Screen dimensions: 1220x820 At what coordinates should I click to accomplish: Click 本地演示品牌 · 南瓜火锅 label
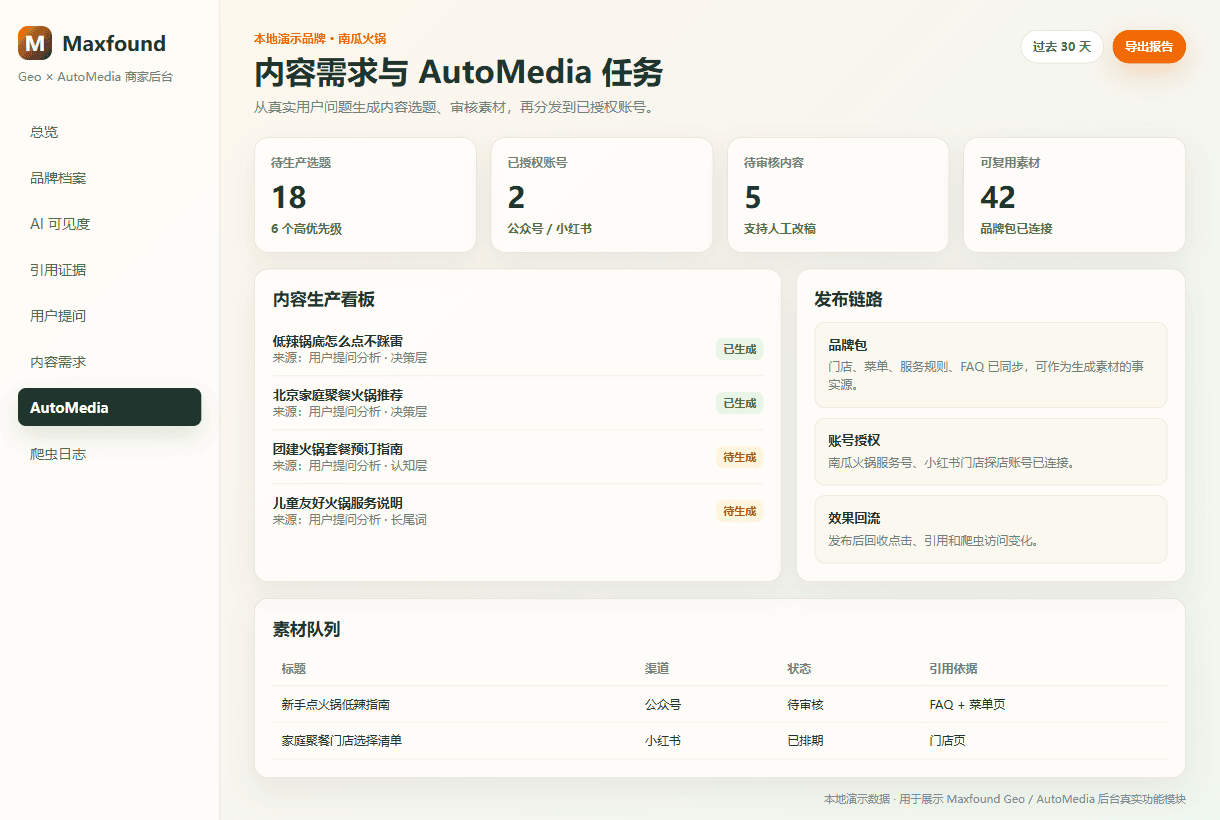point(320,39)
